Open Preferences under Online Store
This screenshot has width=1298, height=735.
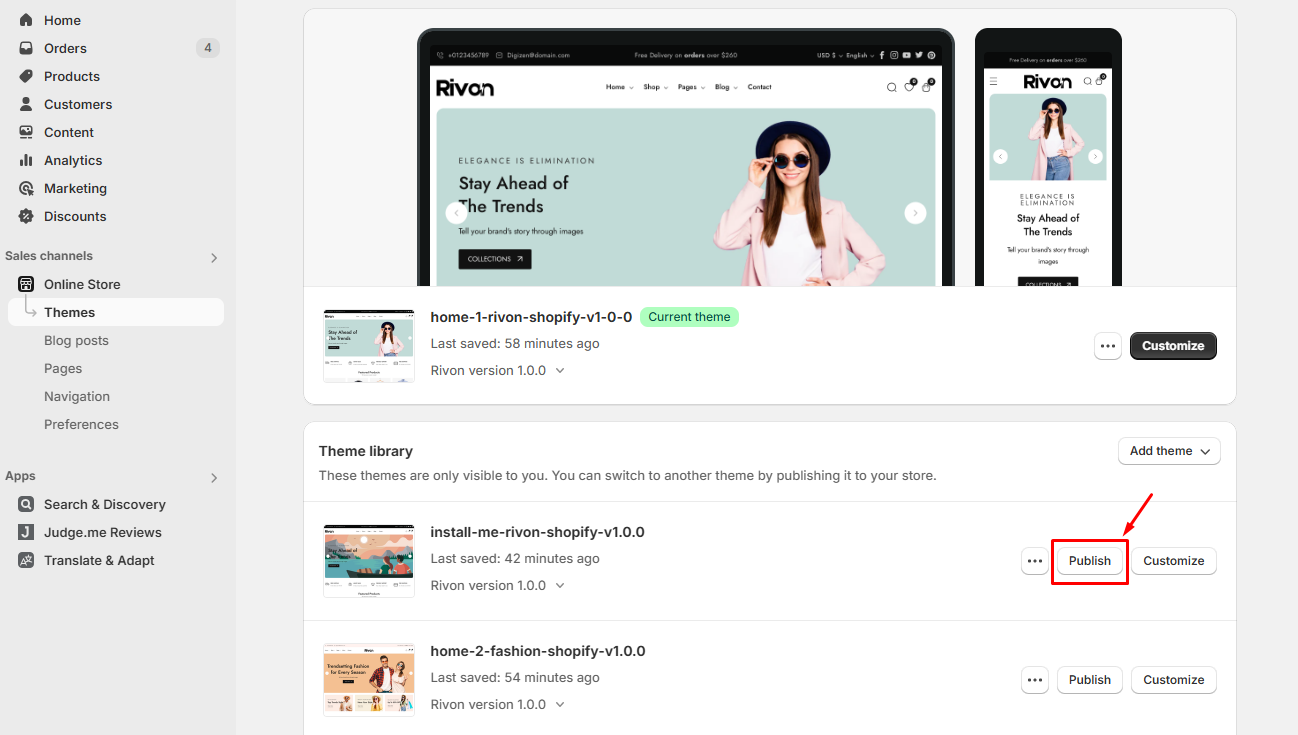[81, 424]
